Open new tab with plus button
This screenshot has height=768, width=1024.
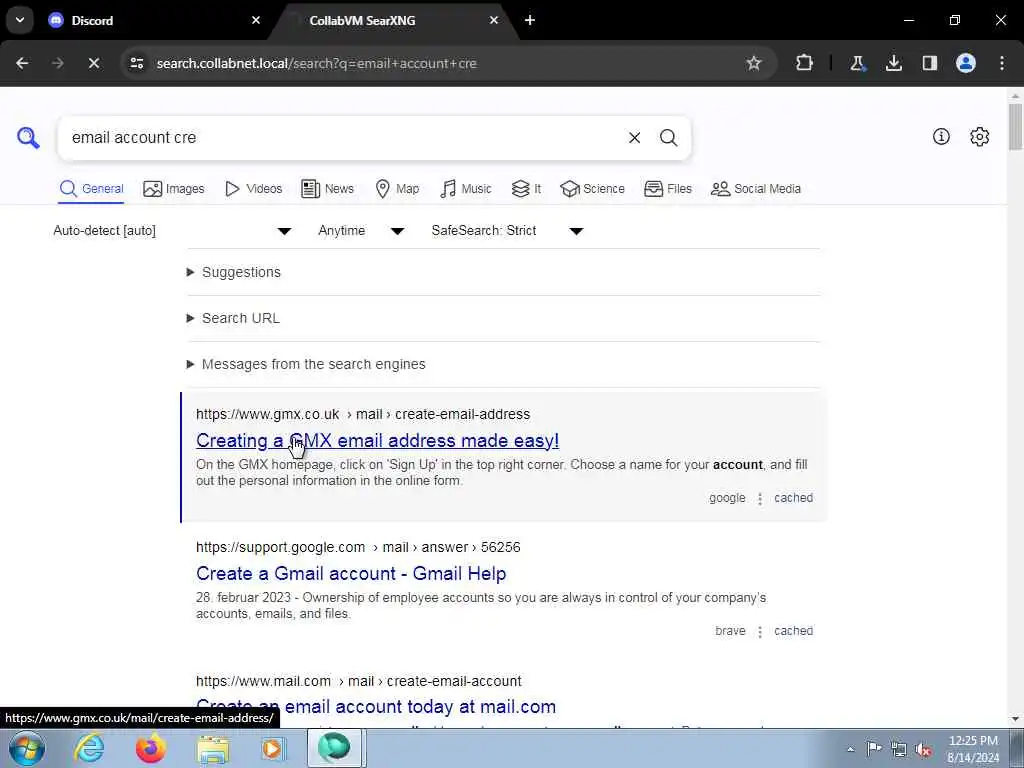(x=530, y=20)
